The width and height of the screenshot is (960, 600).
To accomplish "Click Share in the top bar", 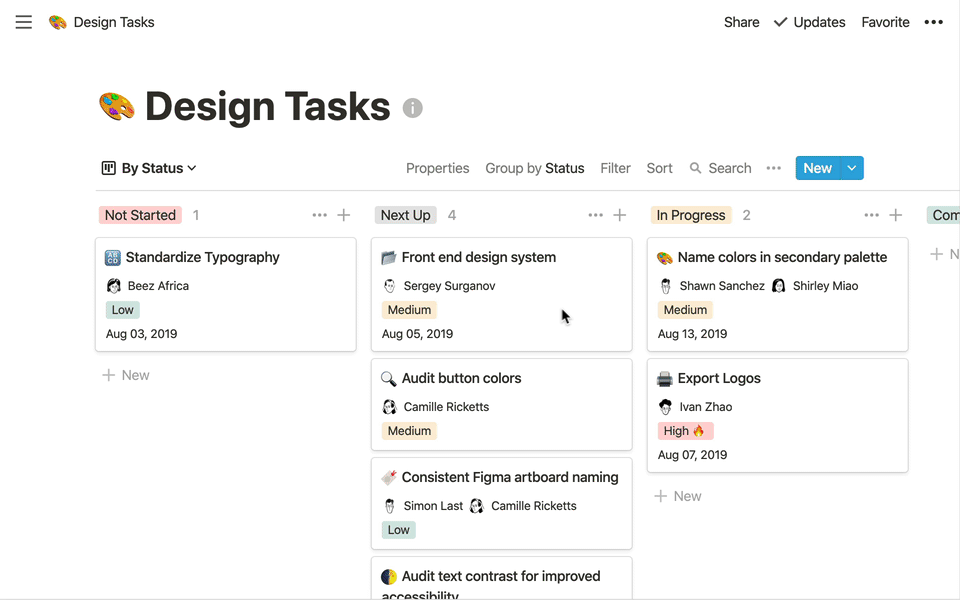I will 741,22.
